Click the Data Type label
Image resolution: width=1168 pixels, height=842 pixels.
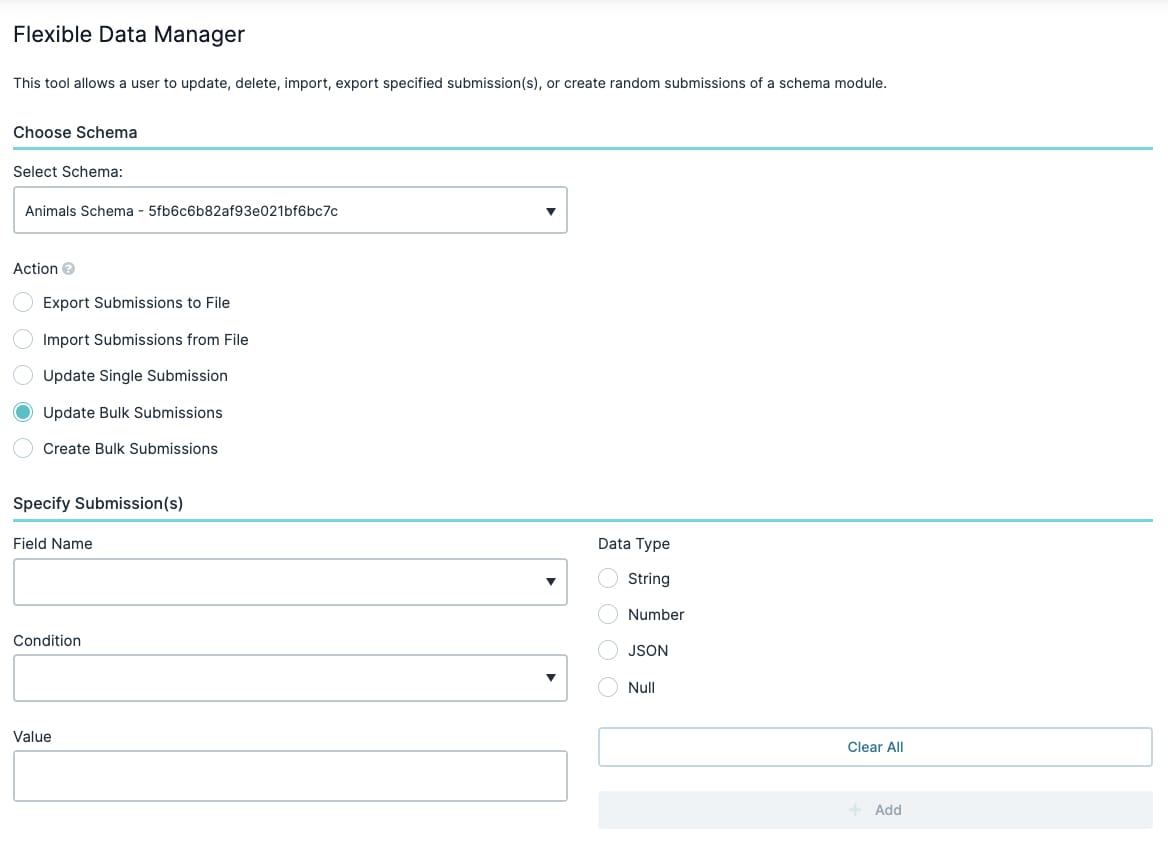click(634, 544)
